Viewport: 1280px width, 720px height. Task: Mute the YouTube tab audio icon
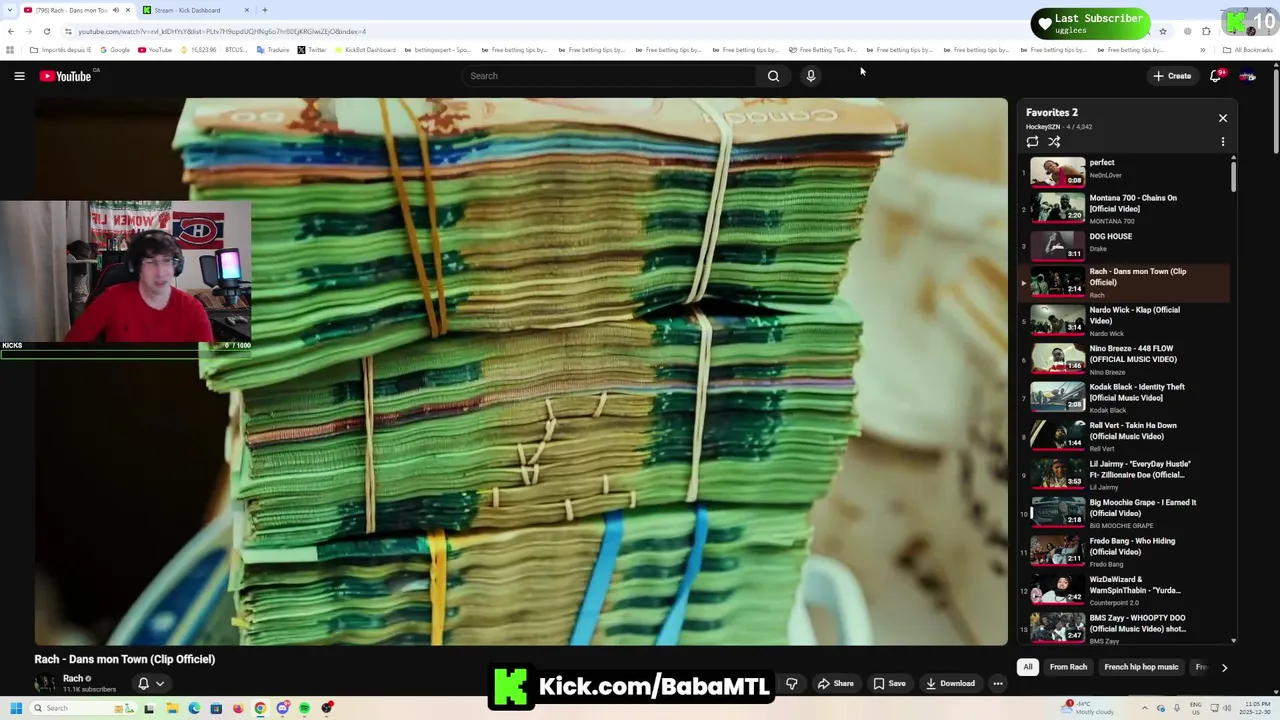point(116,10)
